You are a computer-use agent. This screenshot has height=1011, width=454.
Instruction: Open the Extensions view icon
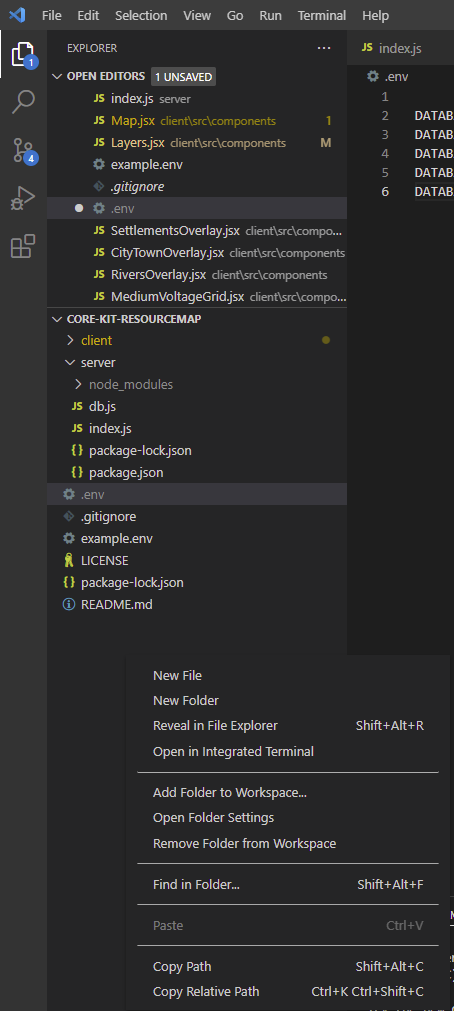coord(23,246)
